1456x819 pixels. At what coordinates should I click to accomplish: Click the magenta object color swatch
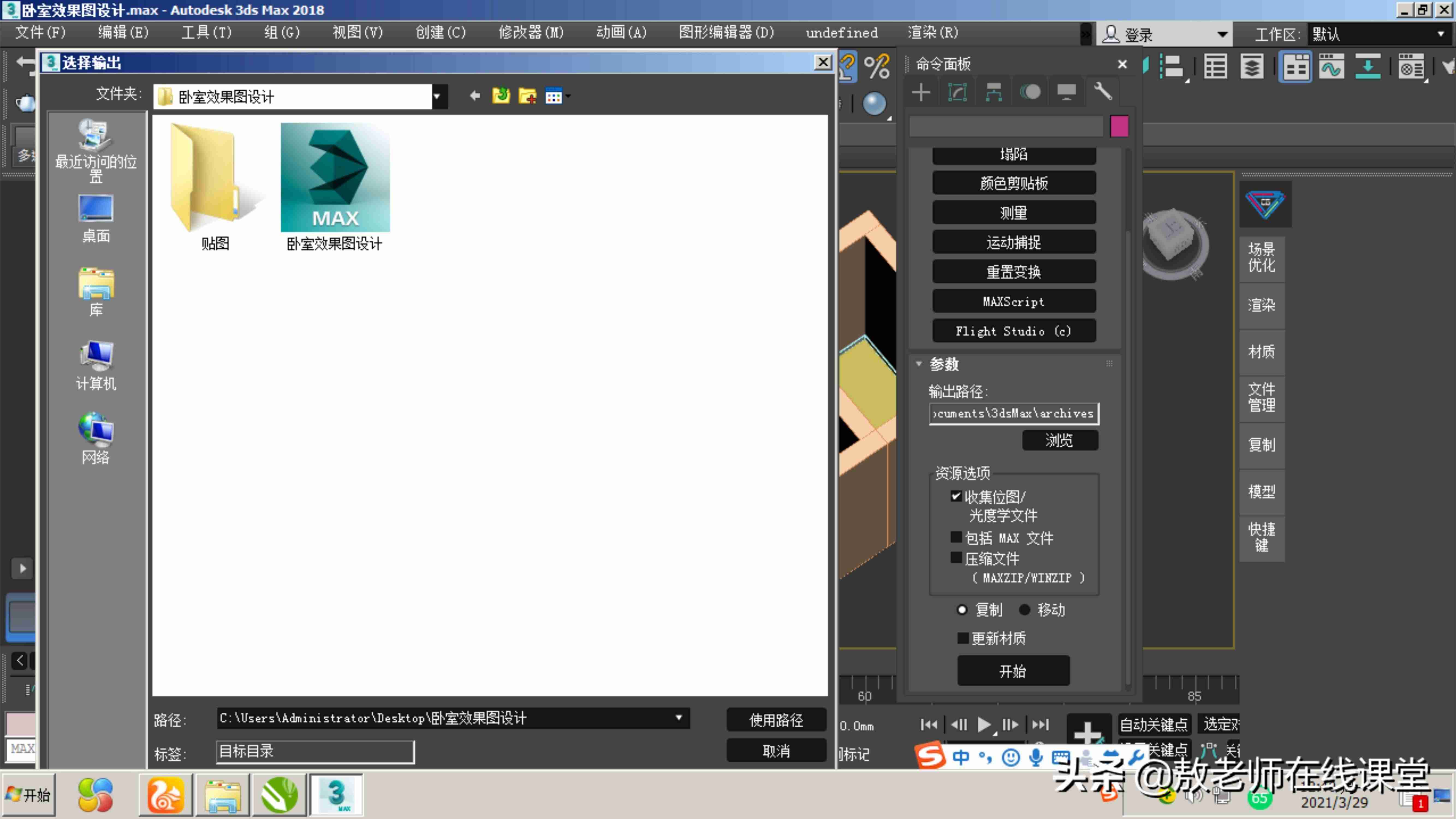pos(1119,126)
